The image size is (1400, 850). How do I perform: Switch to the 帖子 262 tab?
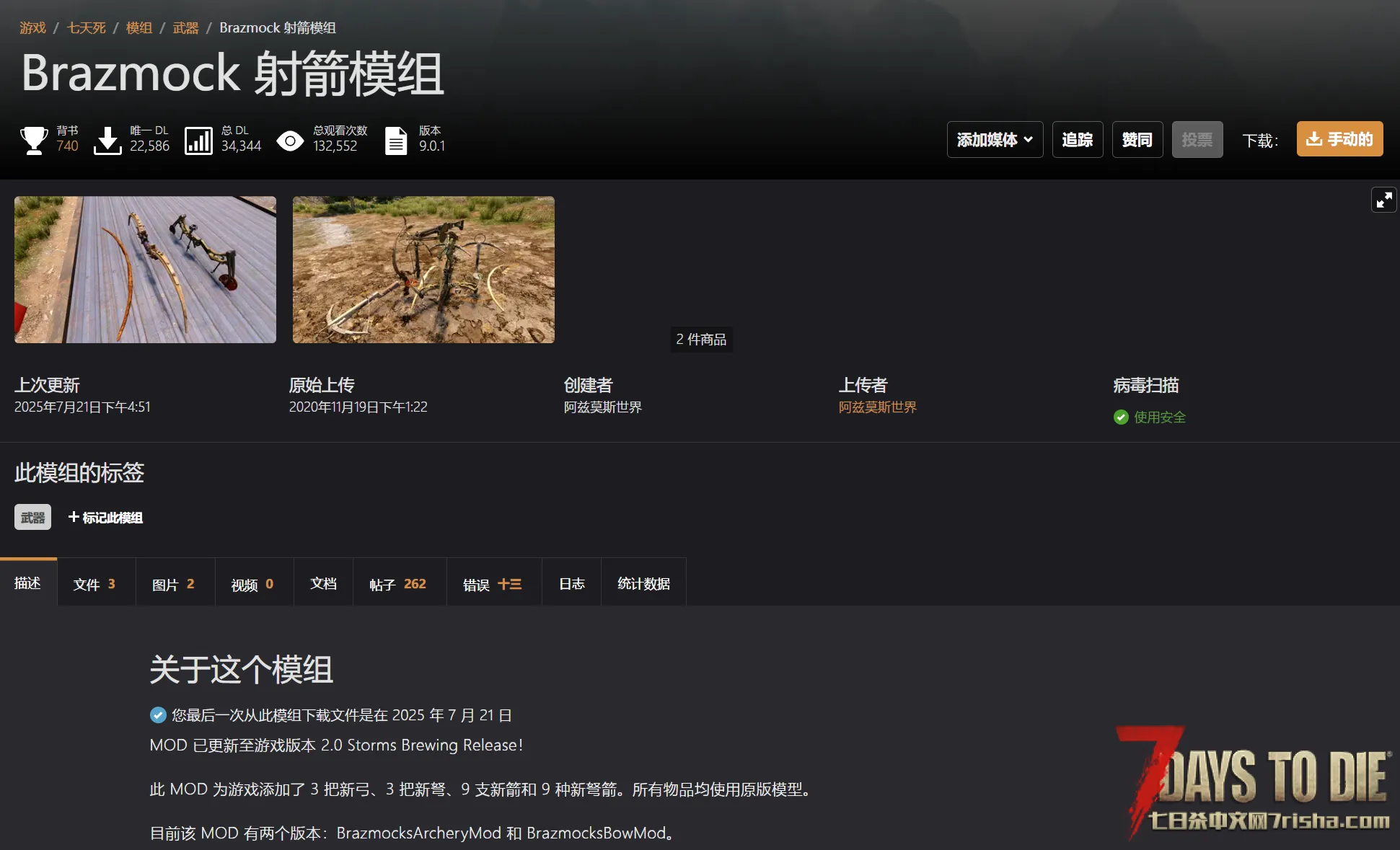coord(398,584)
